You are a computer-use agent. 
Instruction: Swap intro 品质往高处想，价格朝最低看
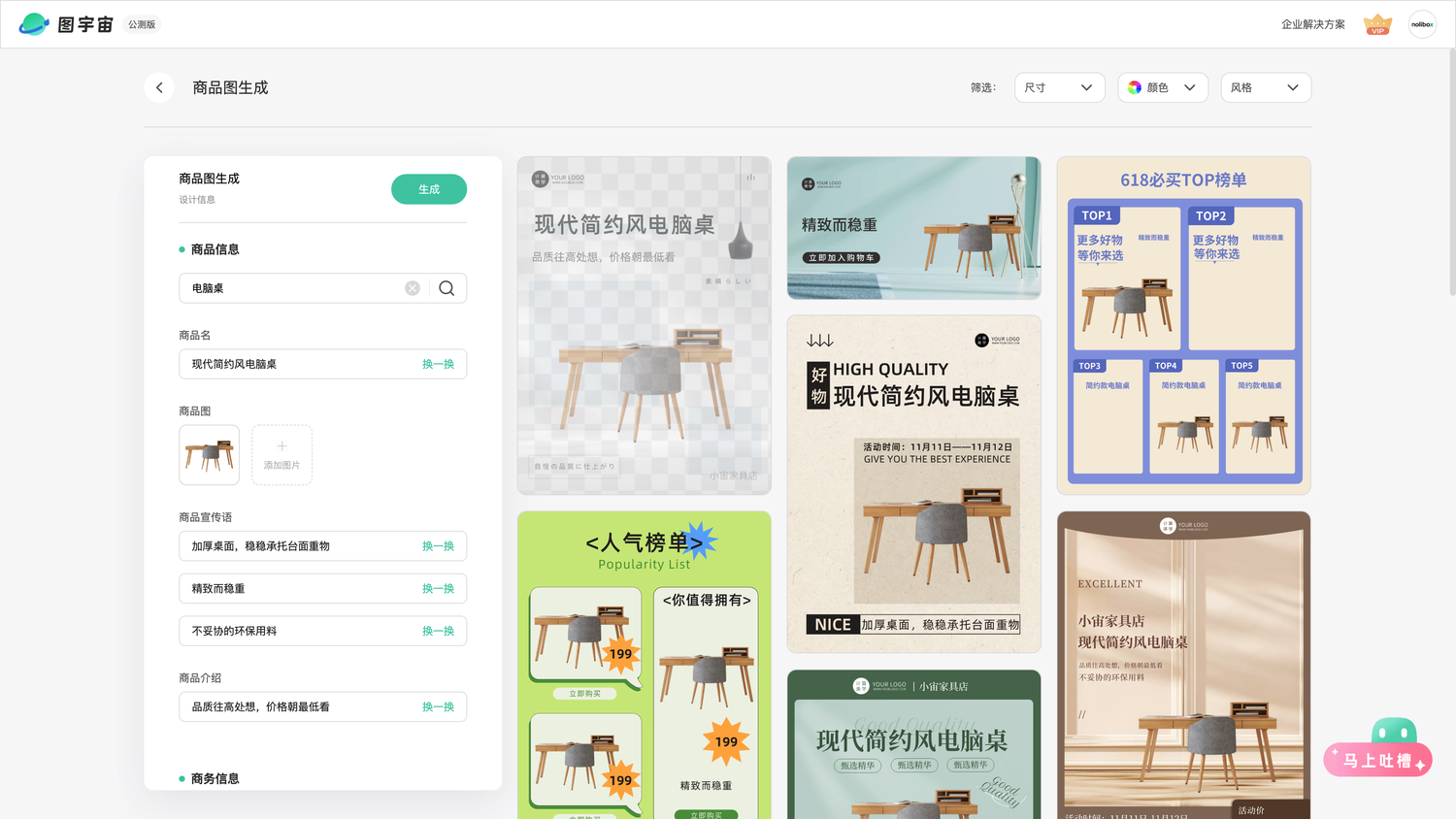(x=438, y=707)
